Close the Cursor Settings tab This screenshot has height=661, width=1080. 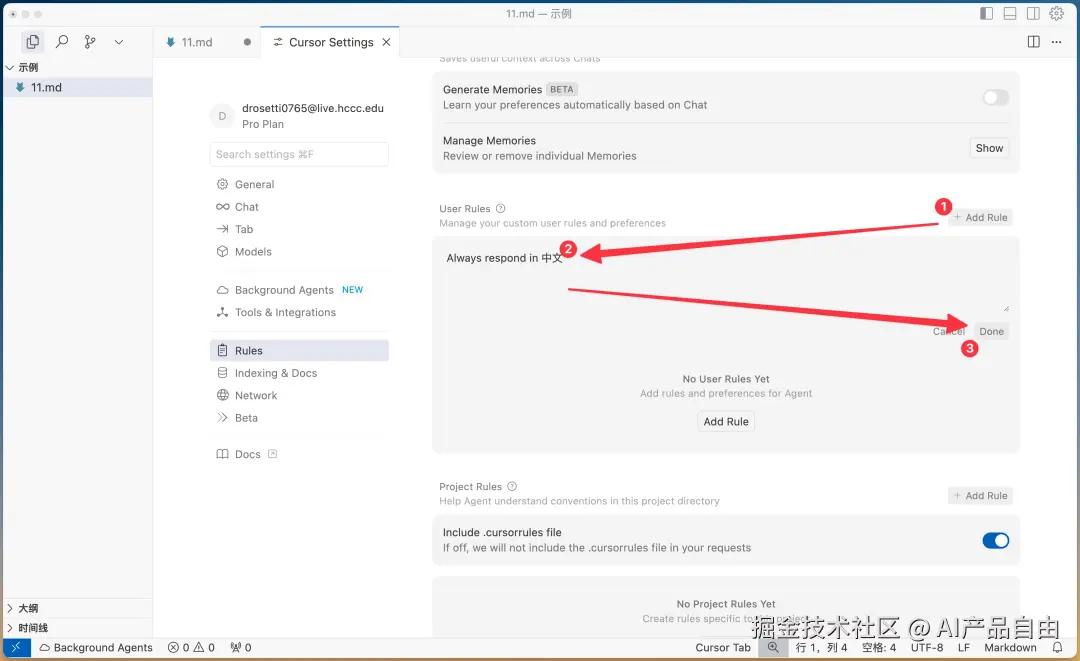[x=386, y=42]
